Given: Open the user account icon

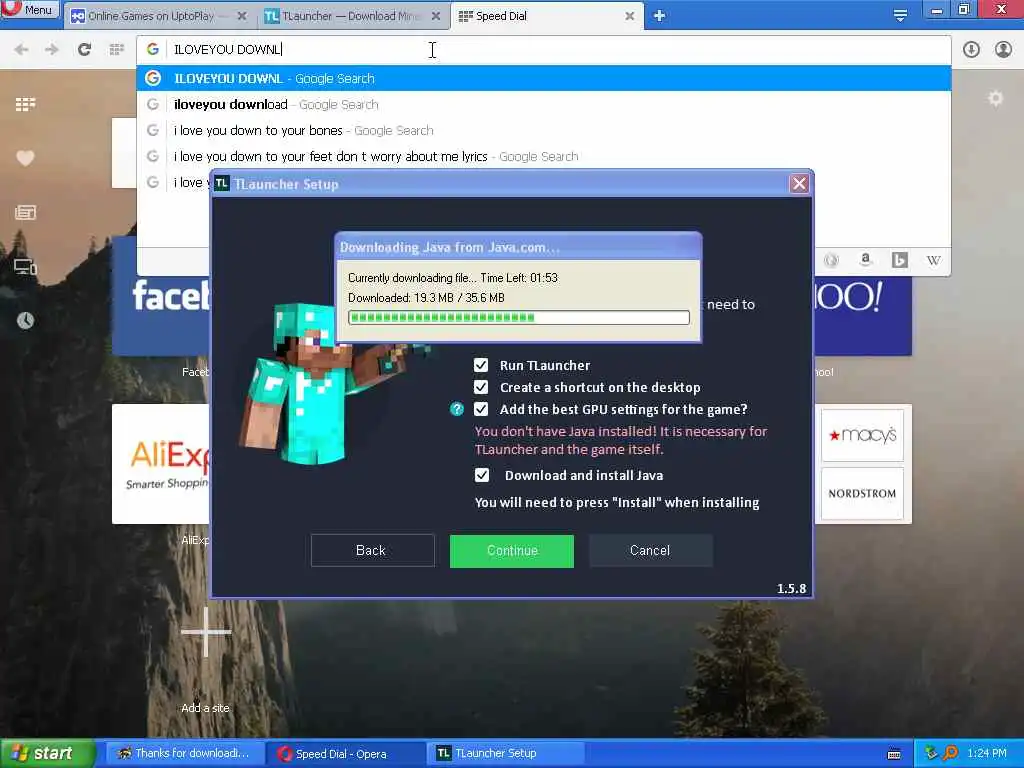Looking at the screenshot, I should (1003, 50).
